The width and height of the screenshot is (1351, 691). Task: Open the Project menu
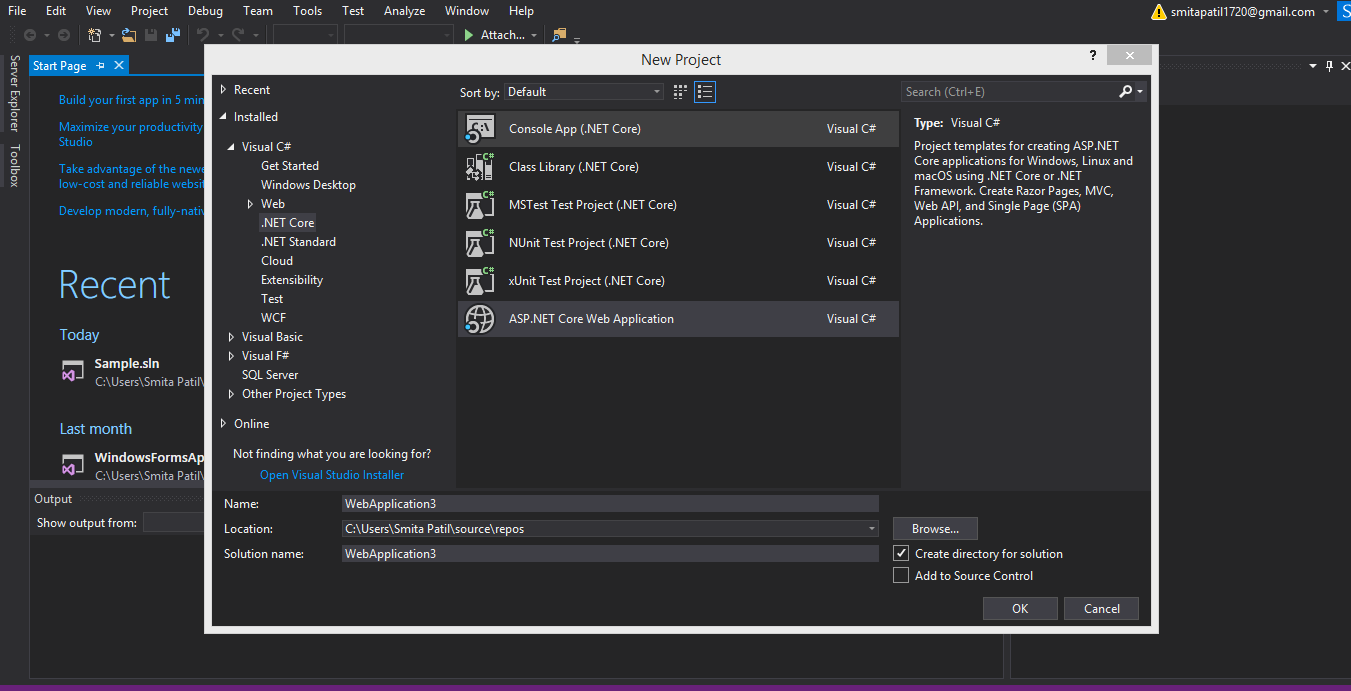tap(149, 11)
